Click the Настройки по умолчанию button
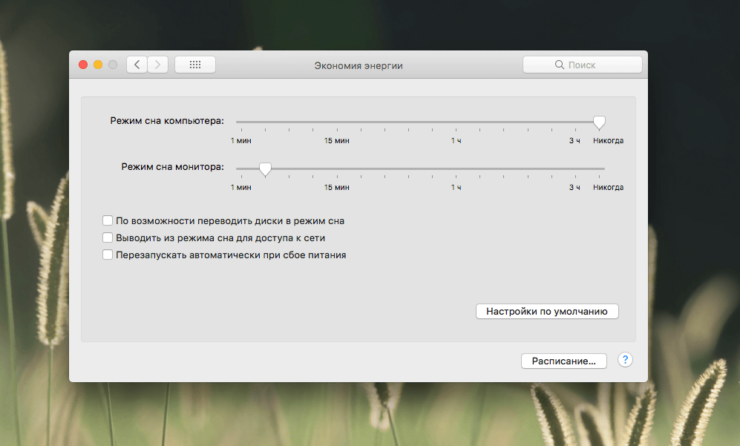The width and height of the screenshot is (740, 446). tap(546, 311)
